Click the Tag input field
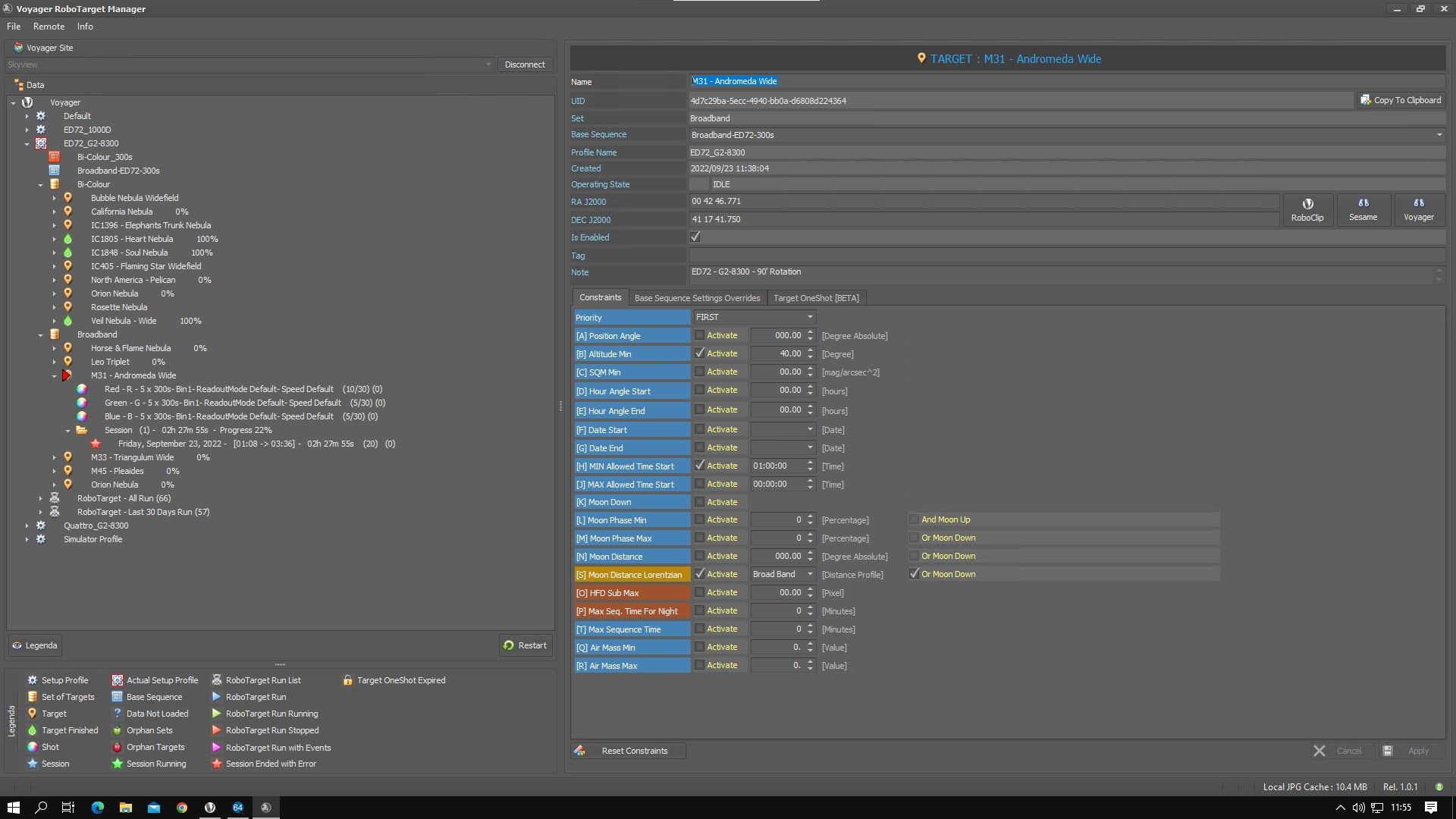 tap(1066, 256)
